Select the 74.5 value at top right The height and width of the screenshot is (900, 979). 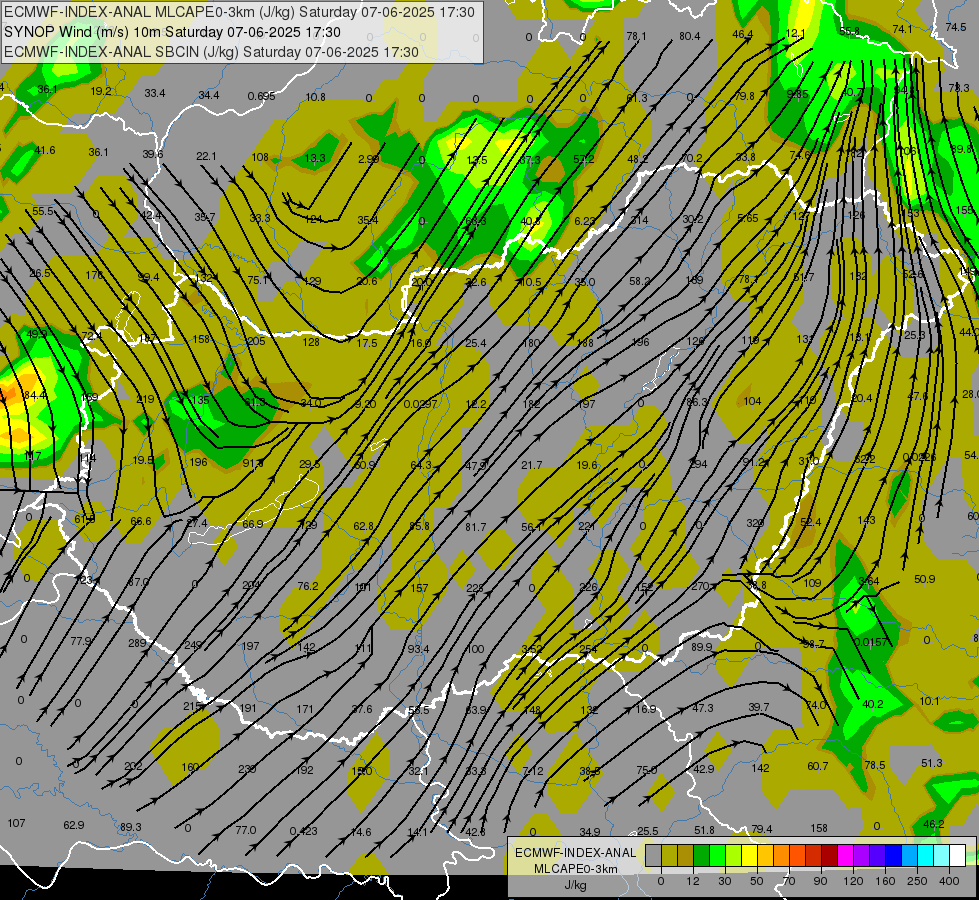(x=955, y=27)
